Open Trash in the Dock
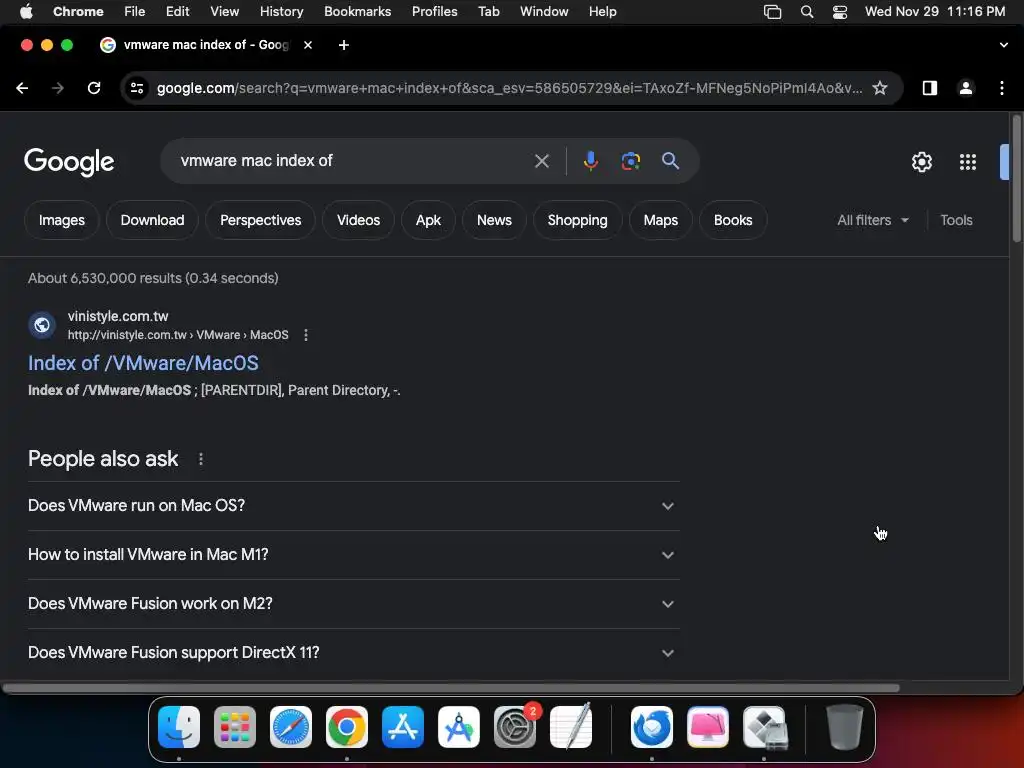The width and height of the screenshot is (1024, 768). 845,727
